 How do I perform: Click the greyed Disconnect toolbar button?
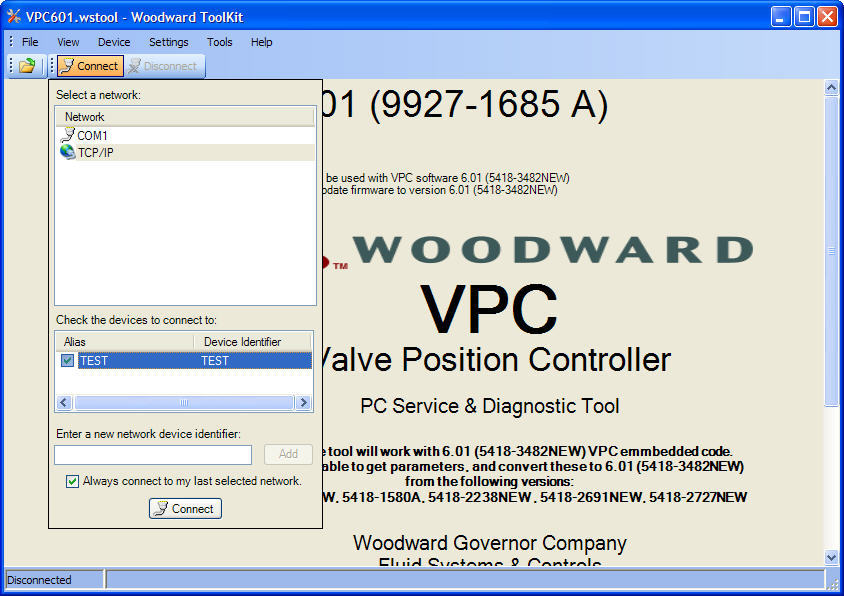pos(164,66)
